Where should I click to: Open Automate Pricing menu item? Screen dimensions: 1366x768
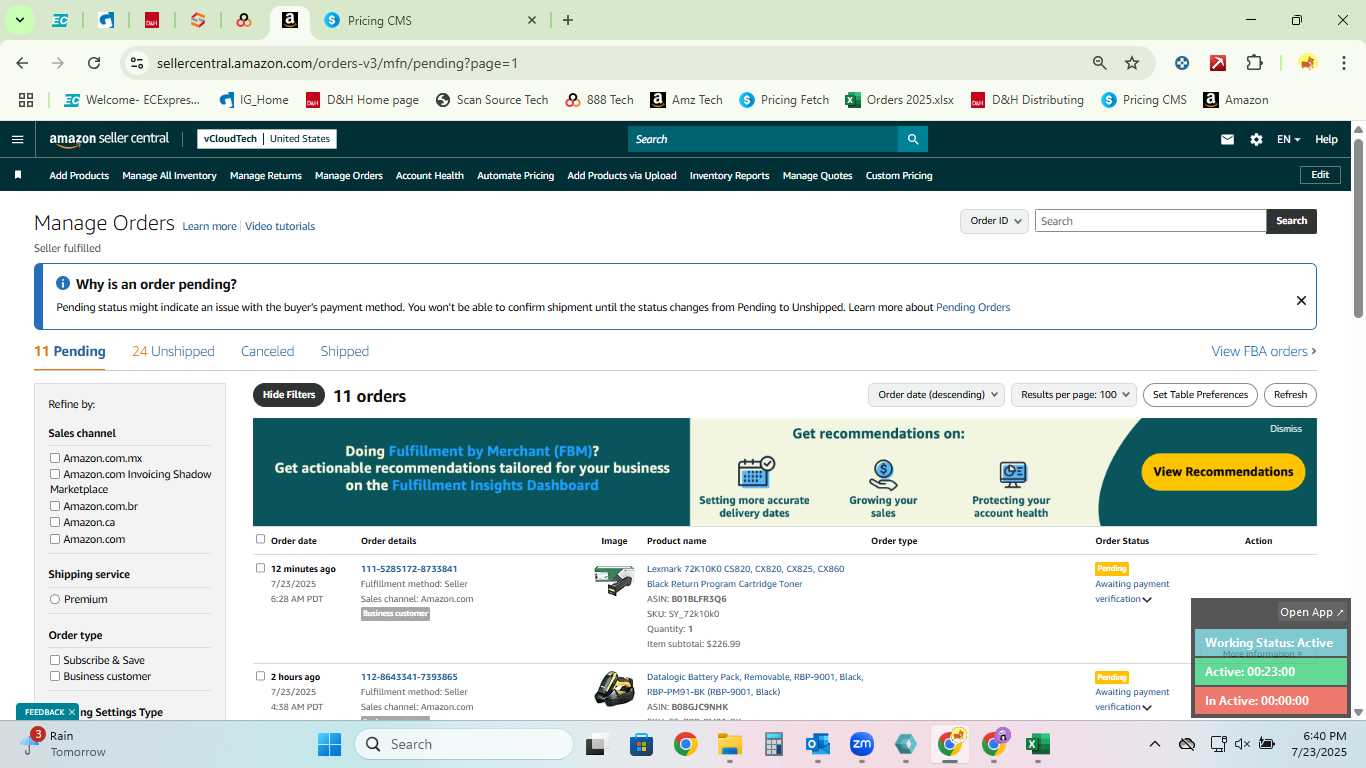[x=515, y=175]
